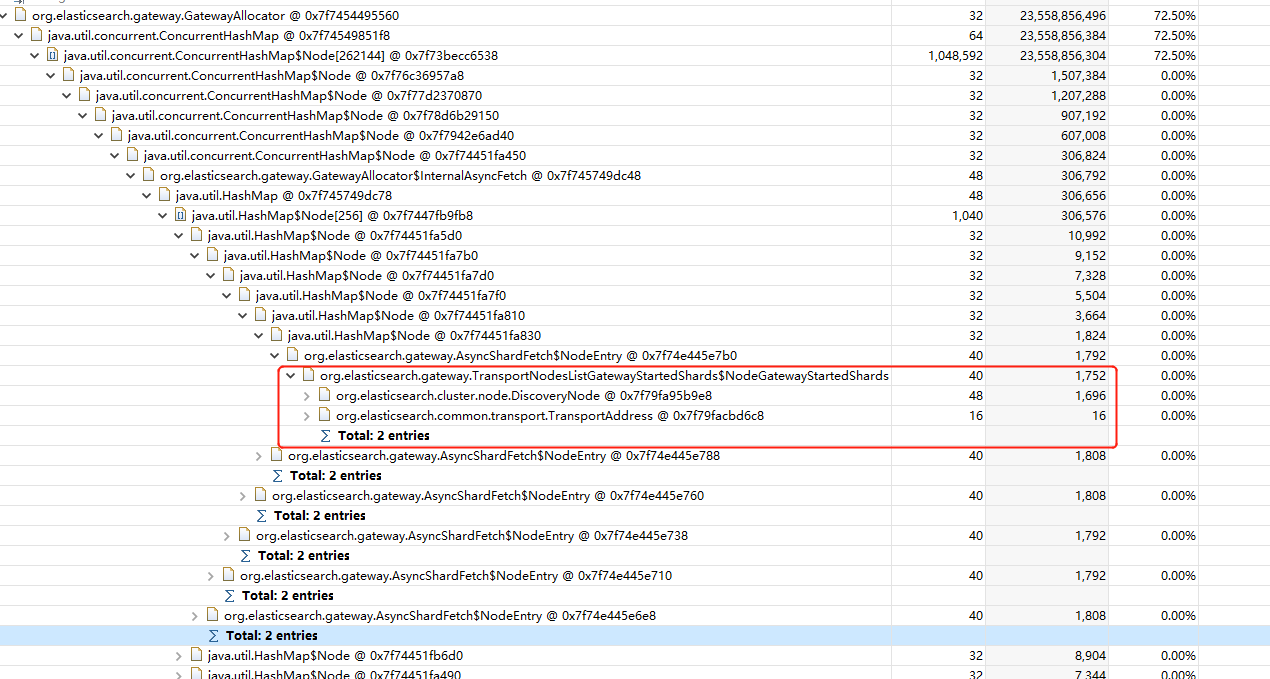The image size is (1270, 679).
Task: Click the object icon of GatewayAllocator @ 0x7f7454495560
Action: tap(21, 16)
